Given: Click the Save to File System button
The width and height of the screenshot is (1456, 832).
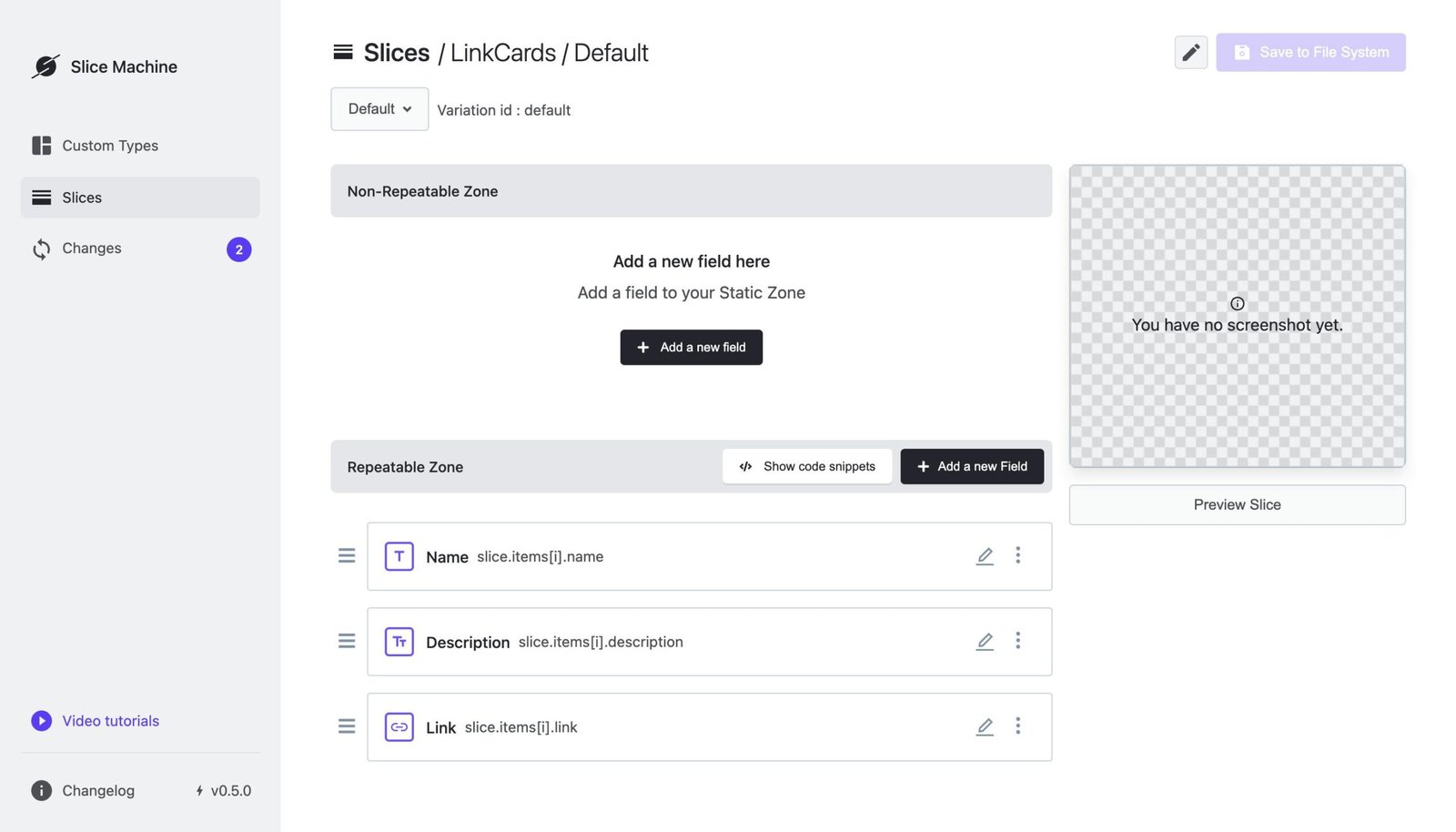Looking at the screenshot, I should [1310, 52].
